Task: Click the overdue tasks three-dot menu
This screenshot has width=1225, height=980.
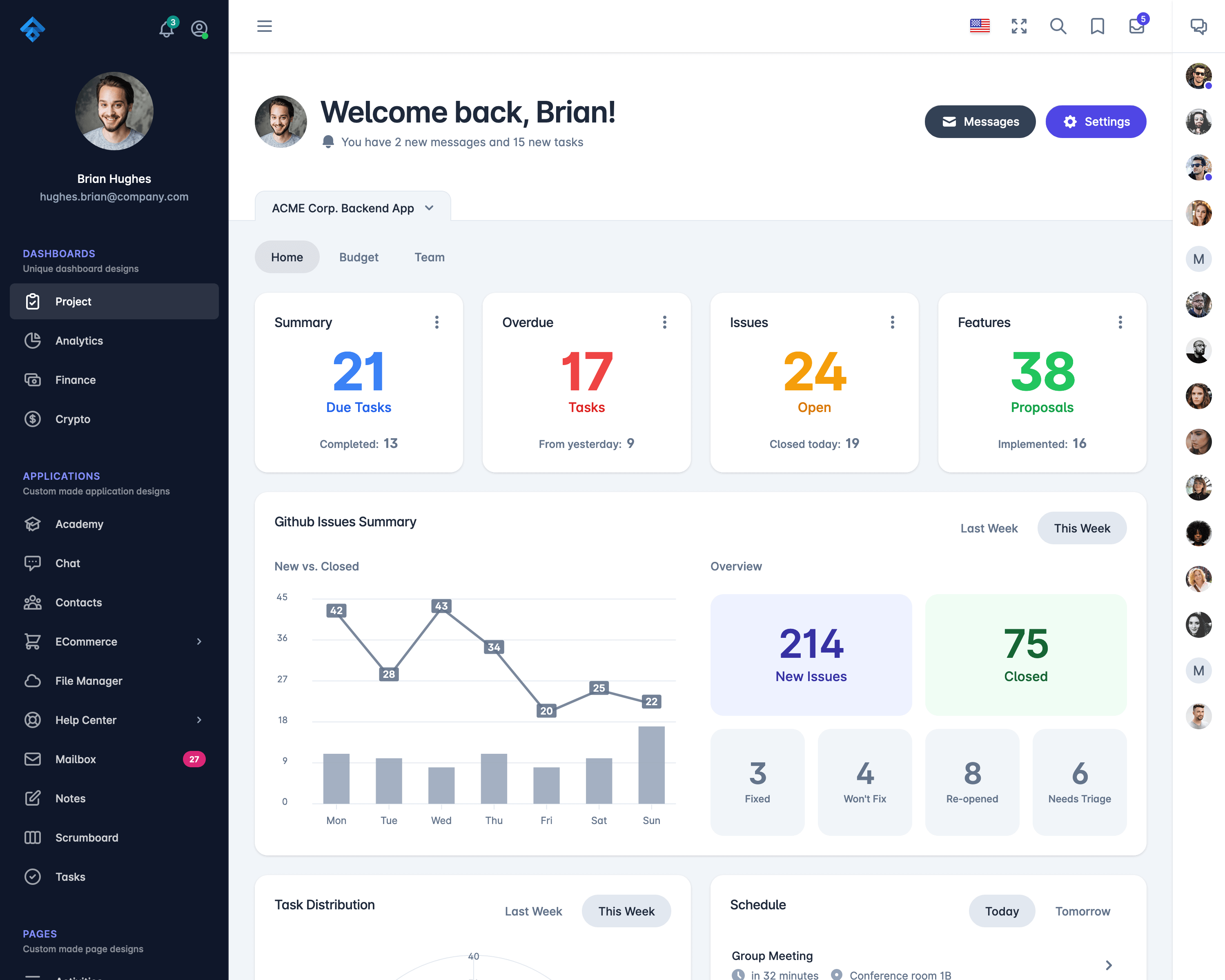Action: click(x=664, y=322)
